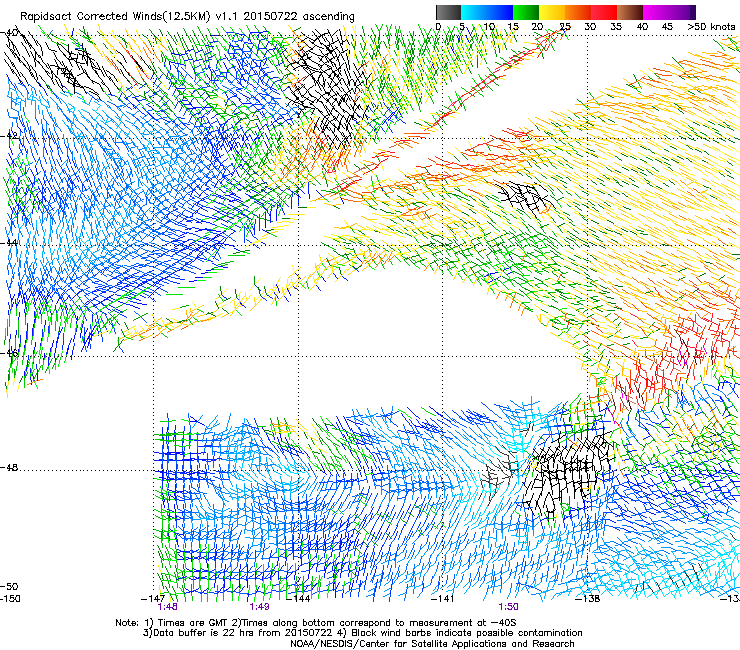Viewport: 740px width, 650px height.
Task: Click the purple '1:48' time label
Action: click(168, 607)
